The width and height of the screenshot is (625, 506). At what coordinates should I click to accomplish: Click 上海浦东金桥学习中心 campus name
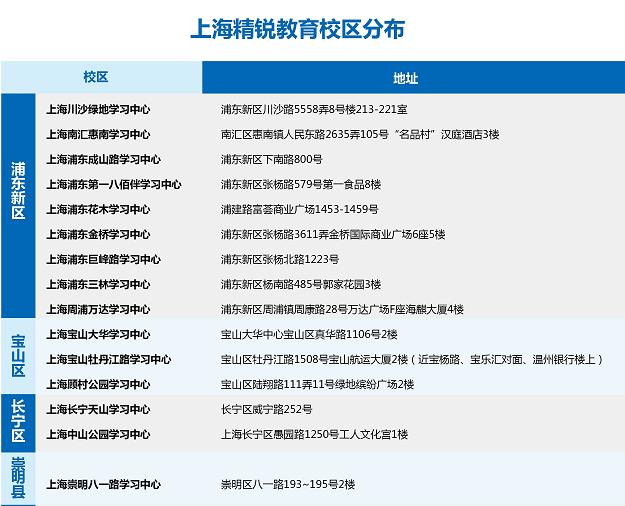[98, 234]
